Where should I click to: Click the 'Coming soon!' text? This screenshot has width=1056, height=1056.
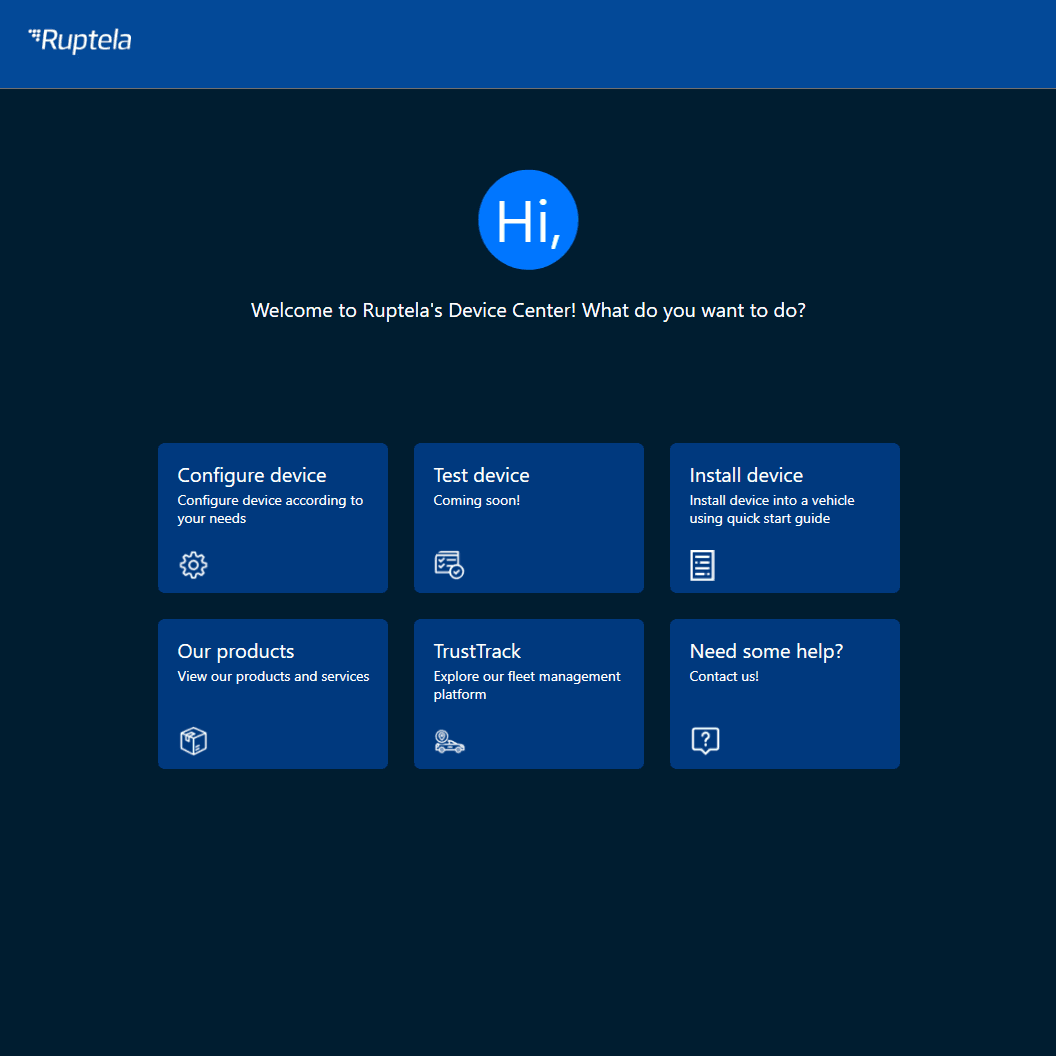[477, 500]
